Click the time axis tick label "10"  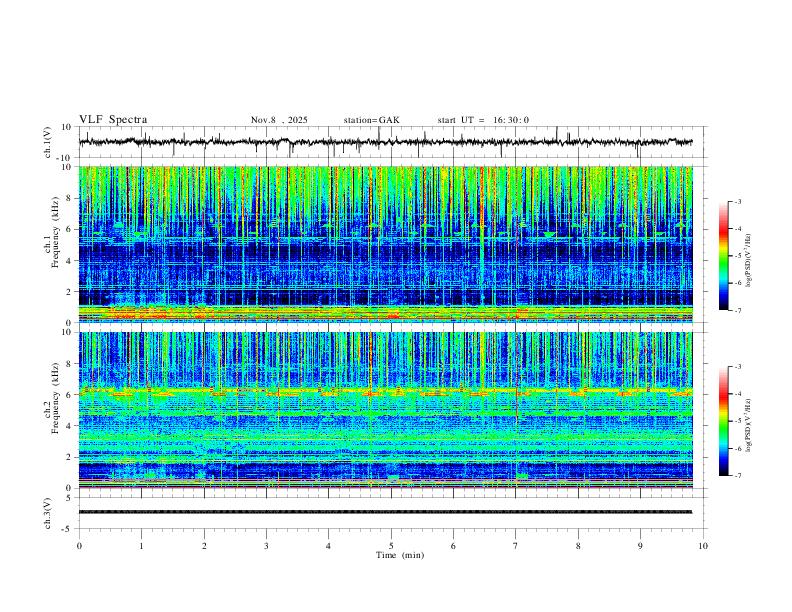(x=703, y=546)
